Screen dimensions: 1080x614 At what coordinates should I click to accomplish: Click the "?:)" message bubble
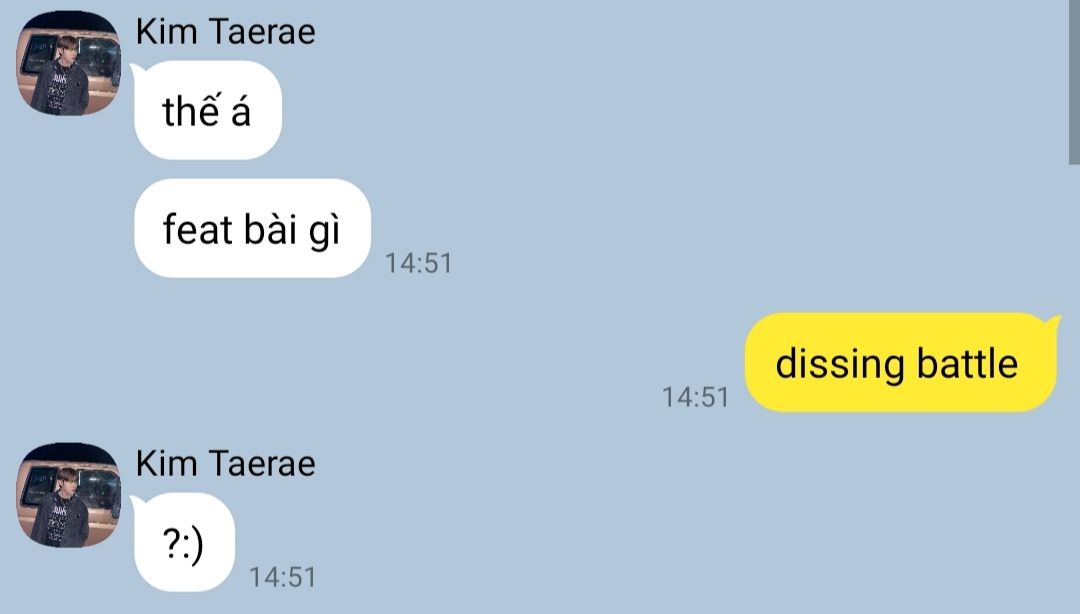pos(184,542)
